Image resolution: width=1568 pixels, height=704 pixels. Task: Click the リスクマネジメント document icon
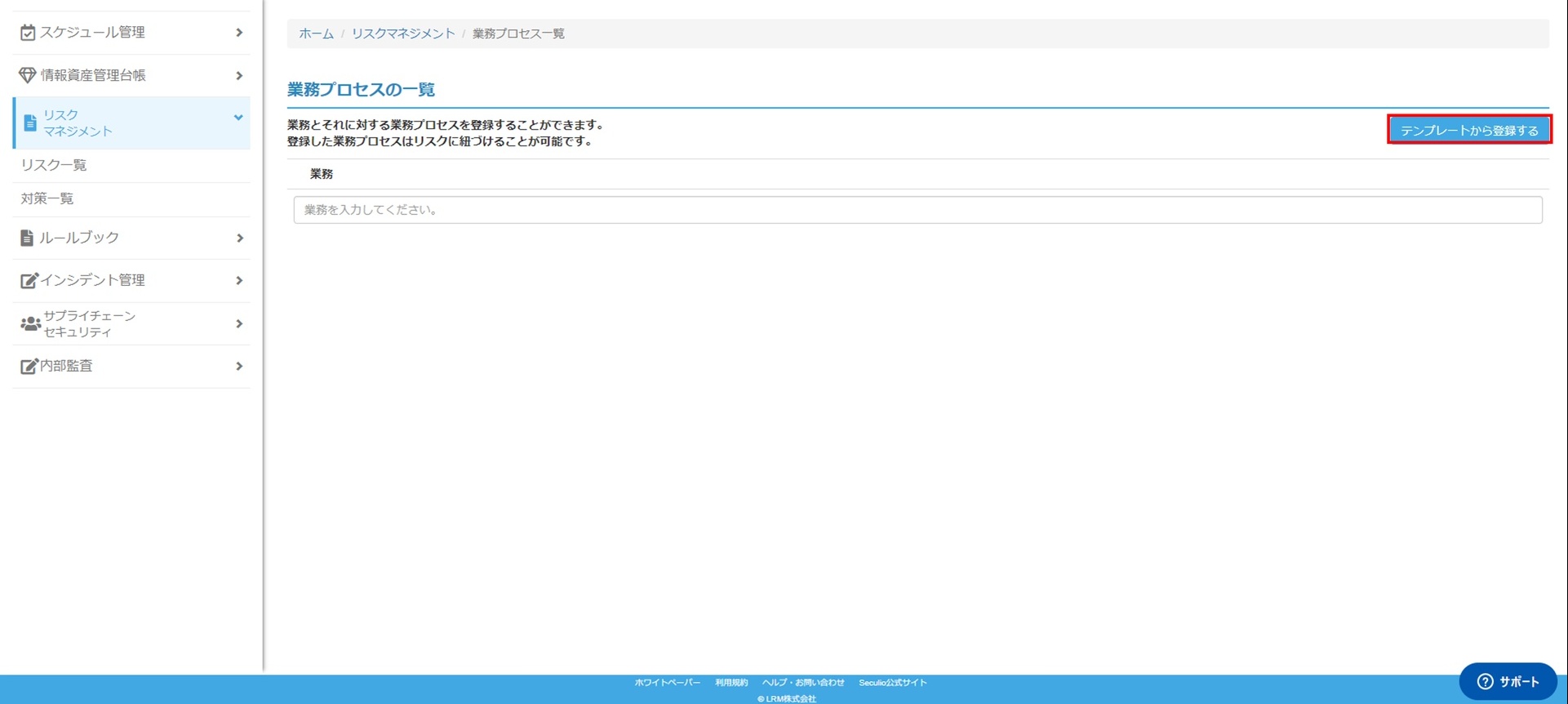(30, 123)
